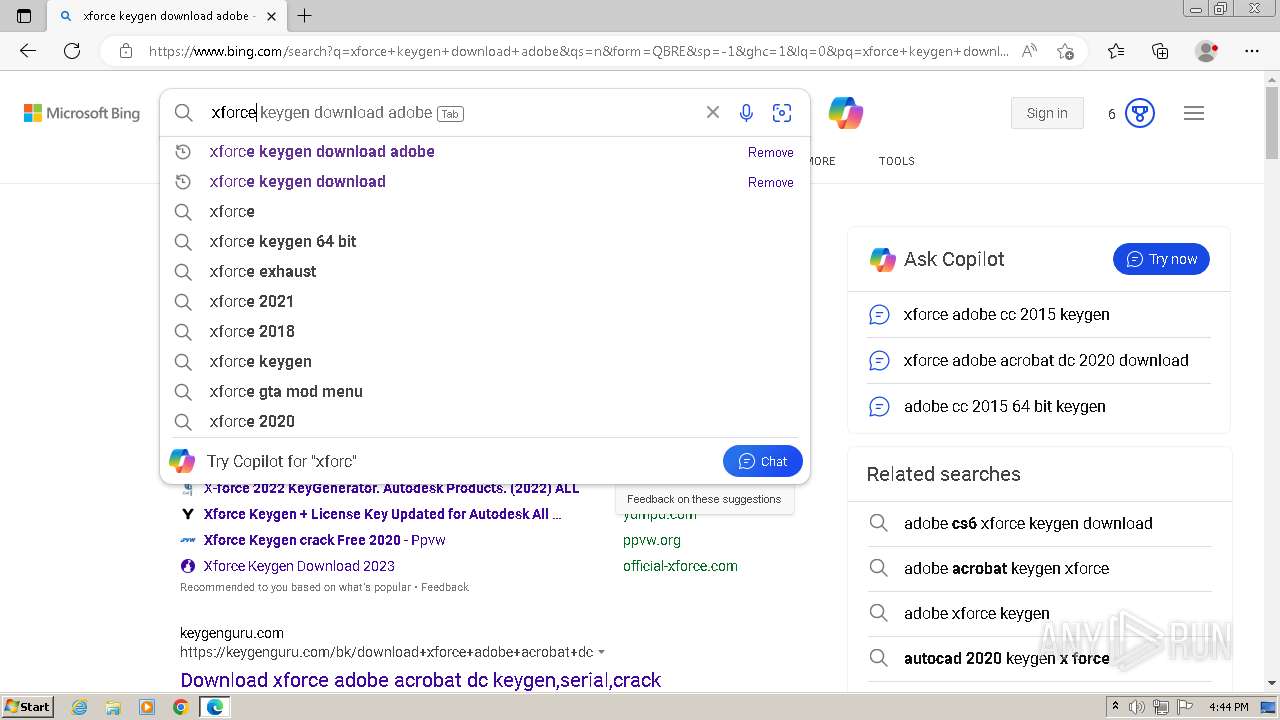Open File Explorer from the taskbar

pyautogui.click(x=113, y=707)
